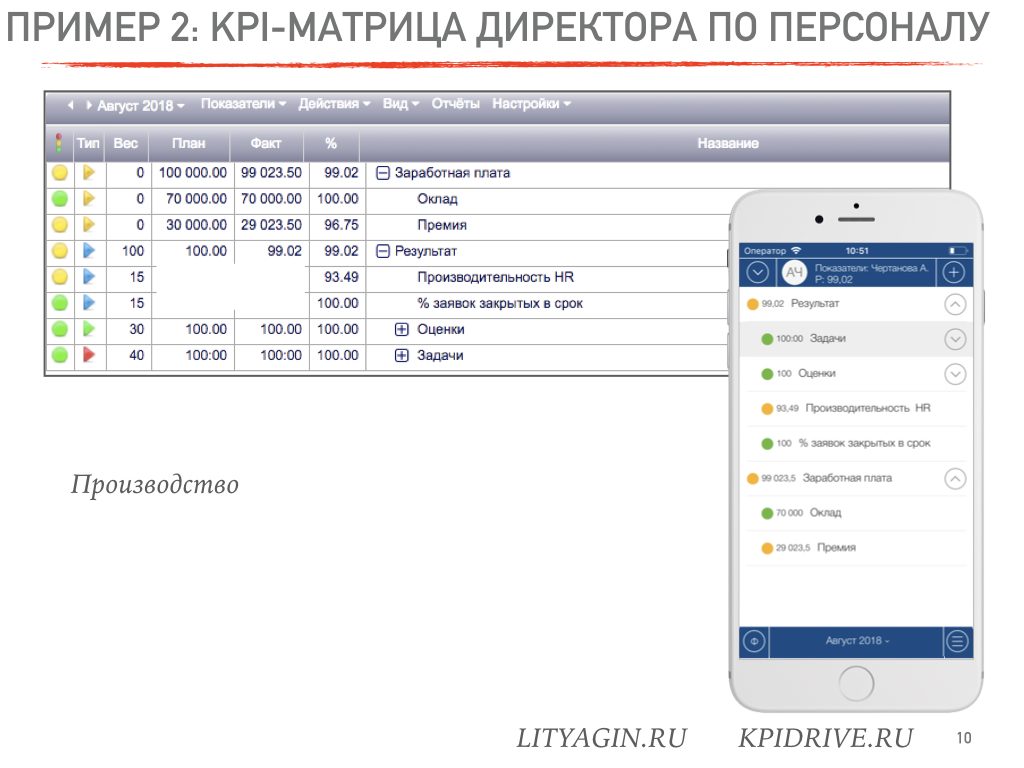Viewport: 1024px width, 768px height.
Task: Go to previous month arrow
Action: [71, 104]
